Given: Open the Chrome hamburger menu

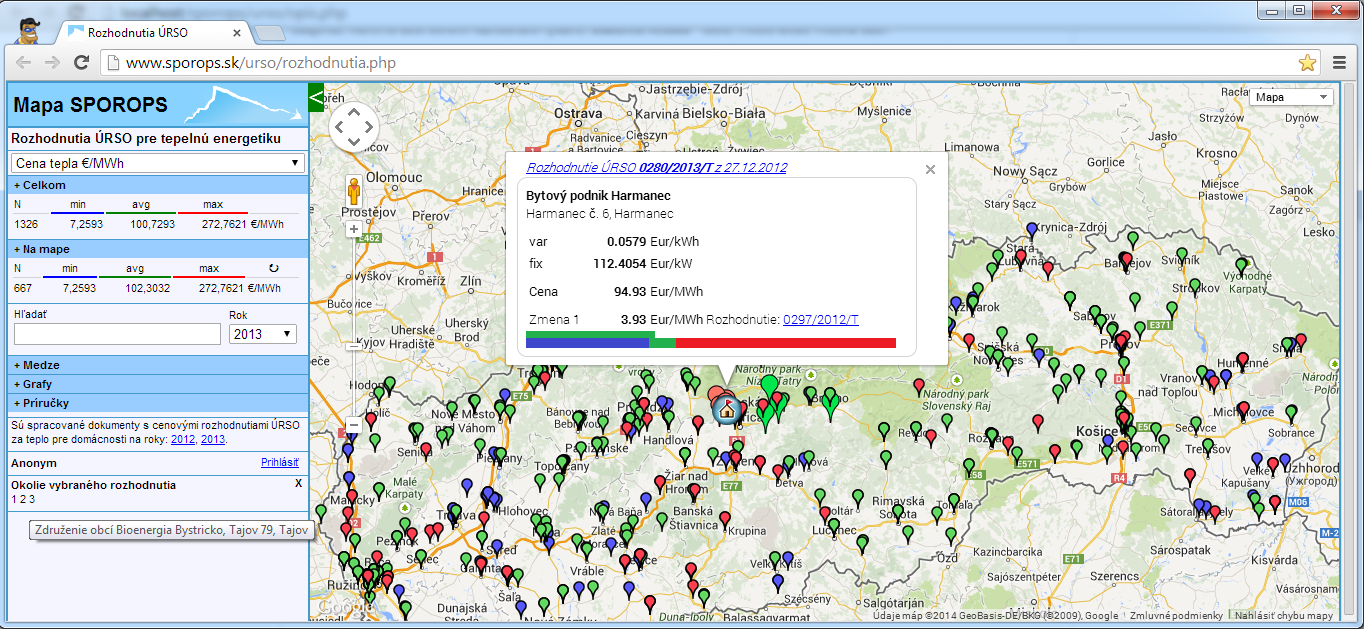Looking at the screenshot, I should [x=1339, y=63].
